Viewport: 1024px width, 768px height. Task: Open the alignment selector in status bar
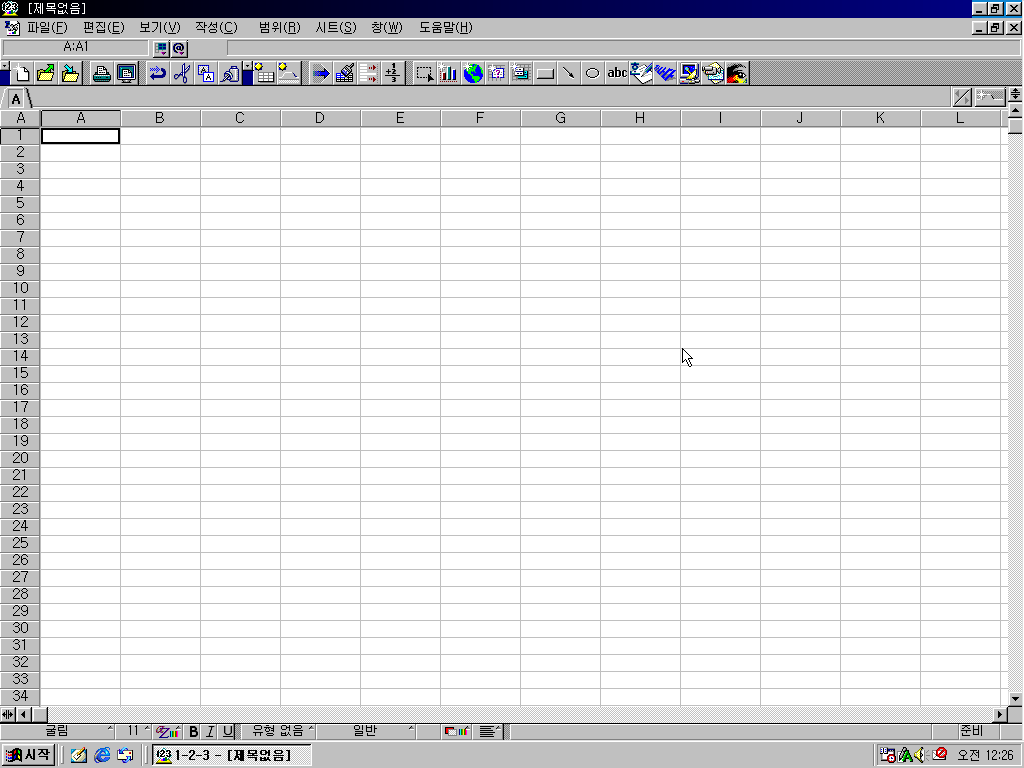tap(489, 731)
